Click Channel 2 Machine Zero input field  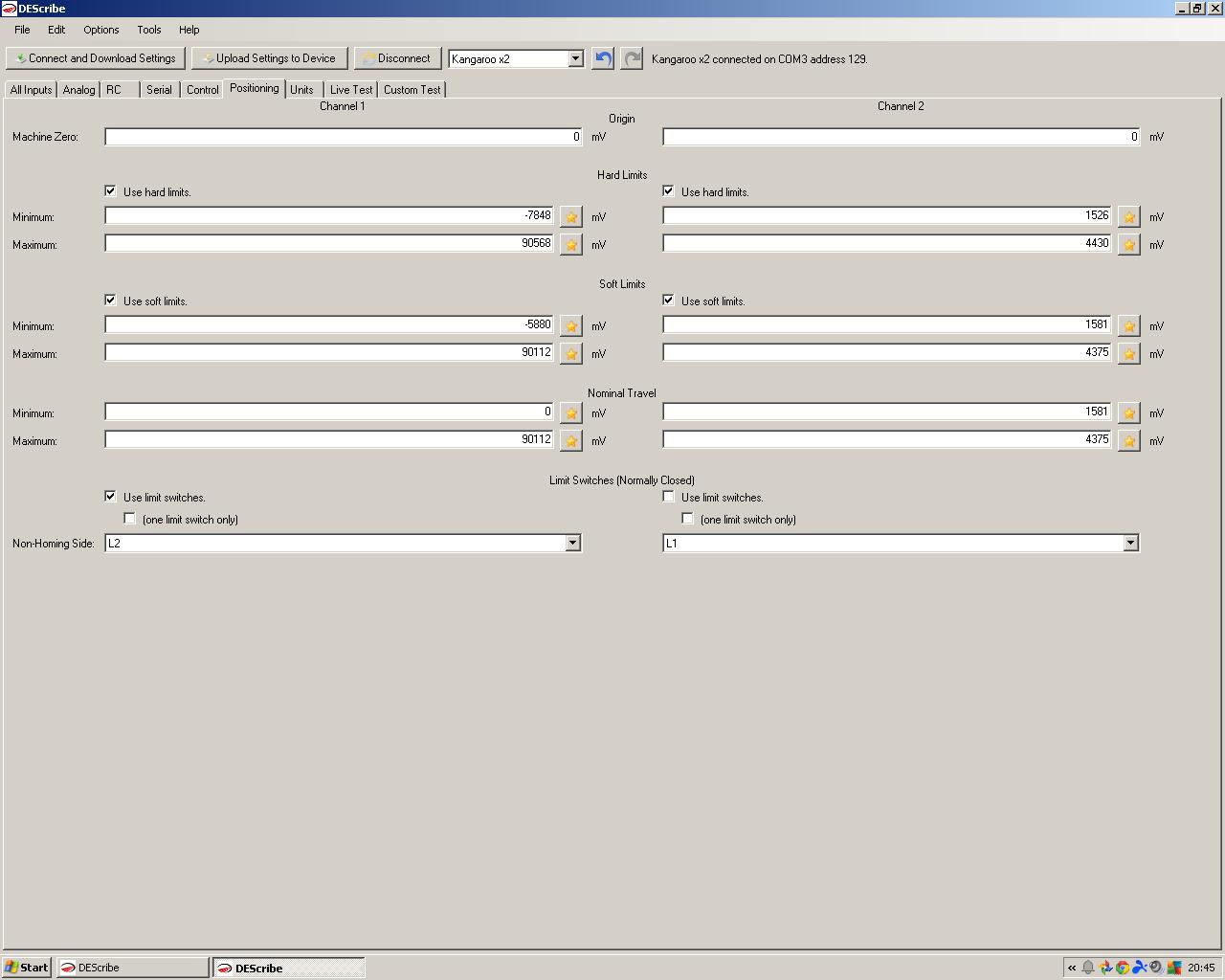902,137
